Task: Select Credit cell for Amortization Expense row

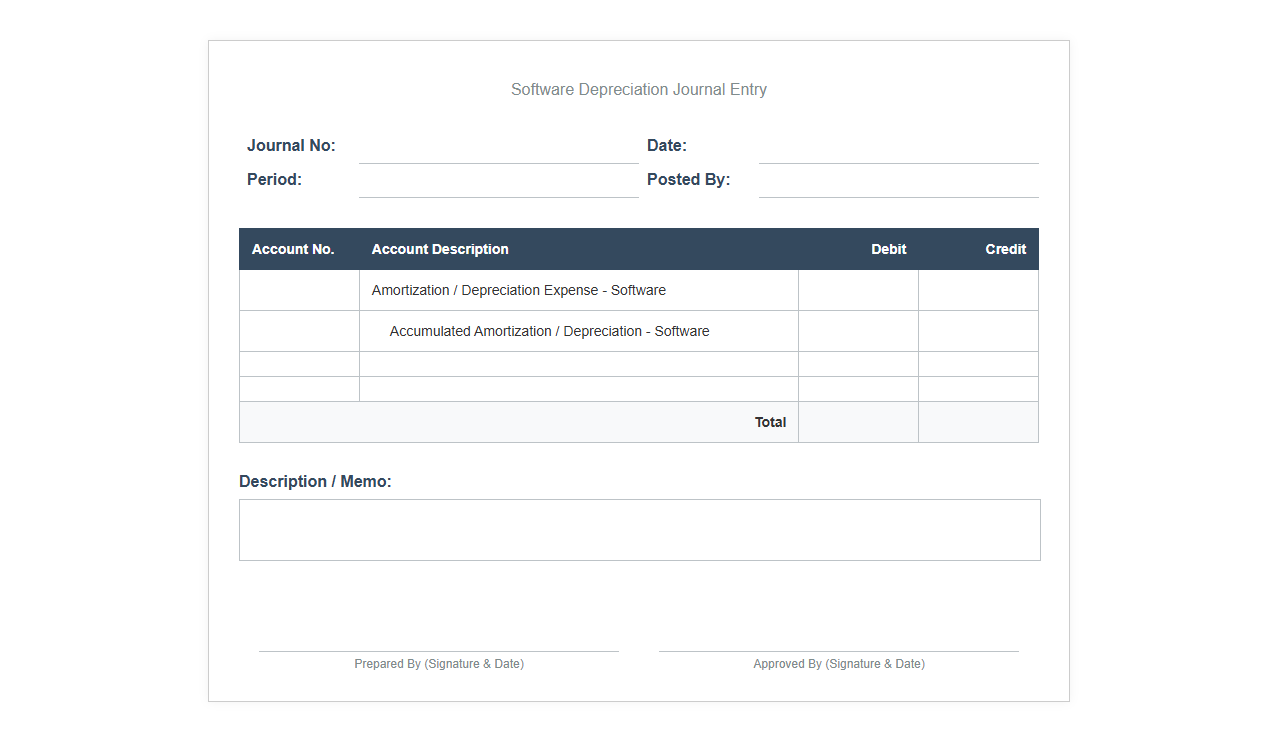Action: click(x=978, y=290)
